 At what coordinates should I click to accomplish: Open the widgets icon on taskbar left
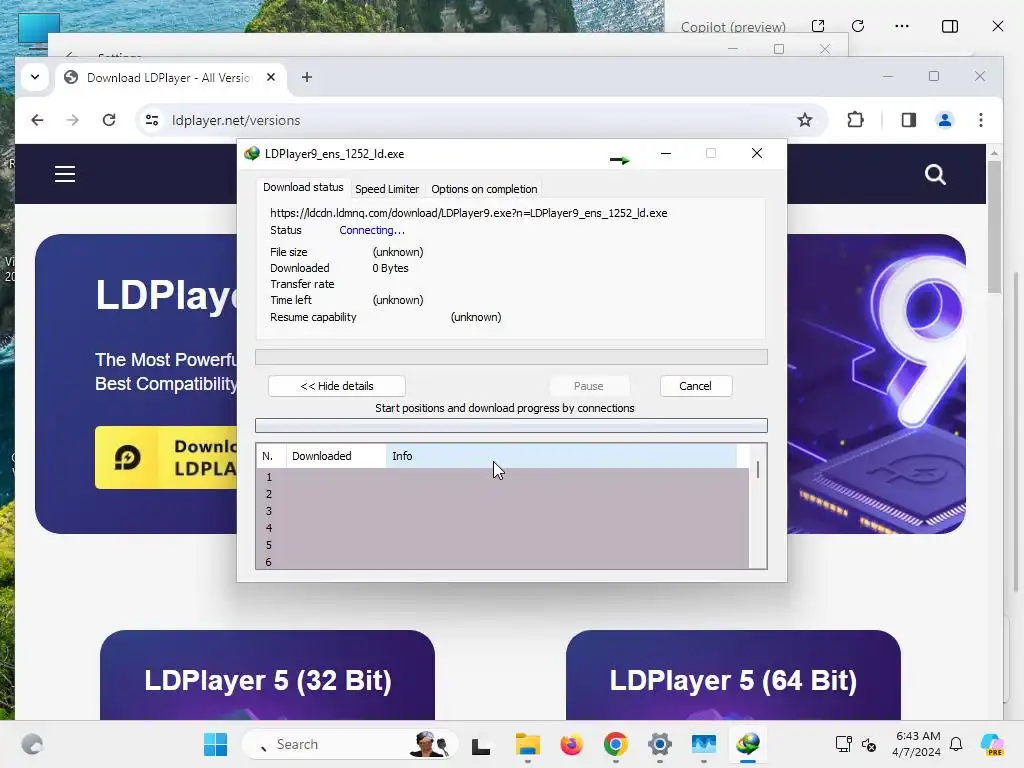tap(32, 744)
